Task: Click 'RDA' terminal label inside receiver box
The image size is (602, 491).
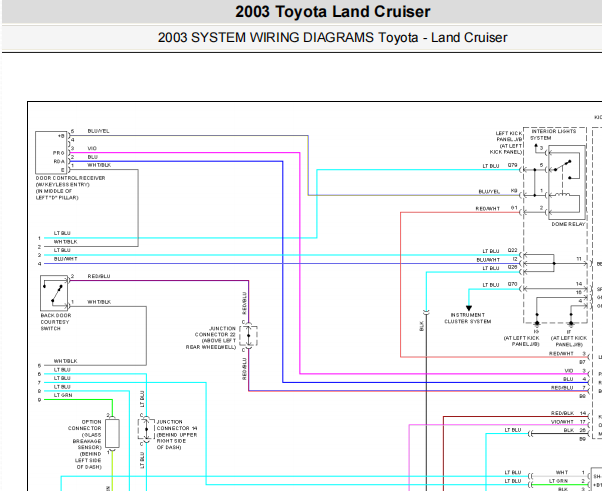Action: (x=59, y=161)
